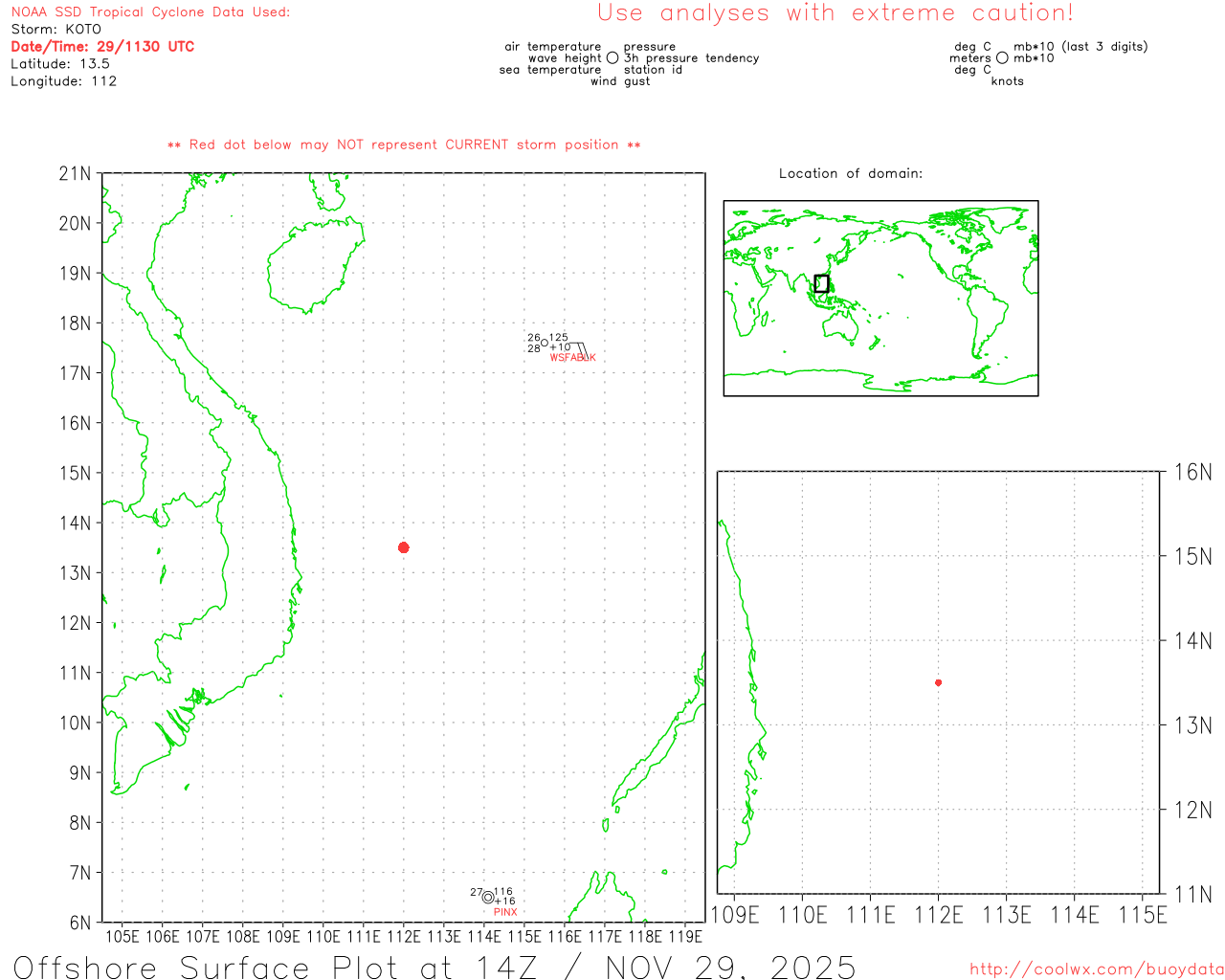Screen dimensions: 1225x980
Task: Click the 13N latitude label on inset map
Action: (x=1192, y=725)
